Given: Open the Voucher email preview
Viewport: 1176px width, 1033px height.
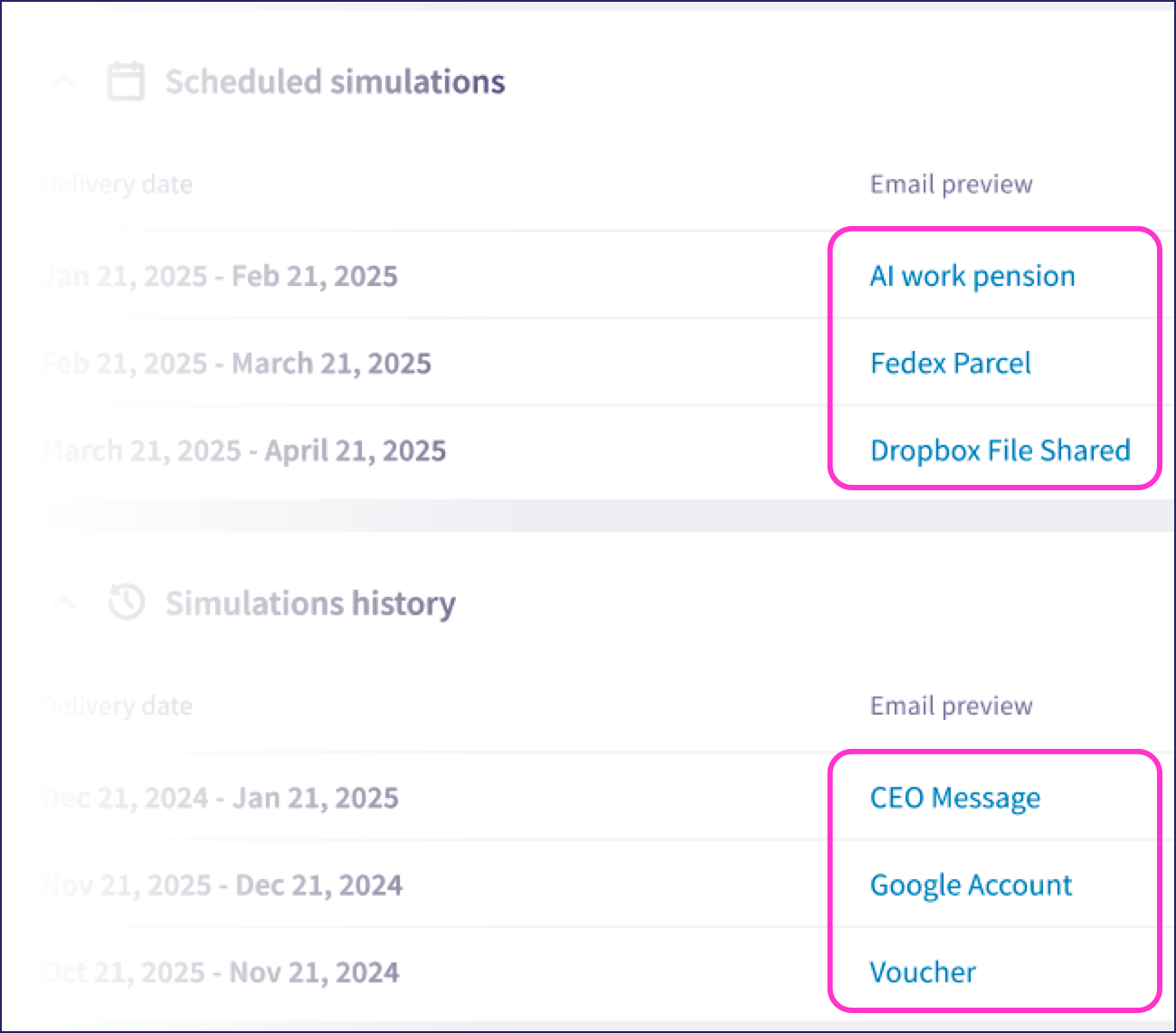Looking at the screenshot, I should [x=923, y=972].
